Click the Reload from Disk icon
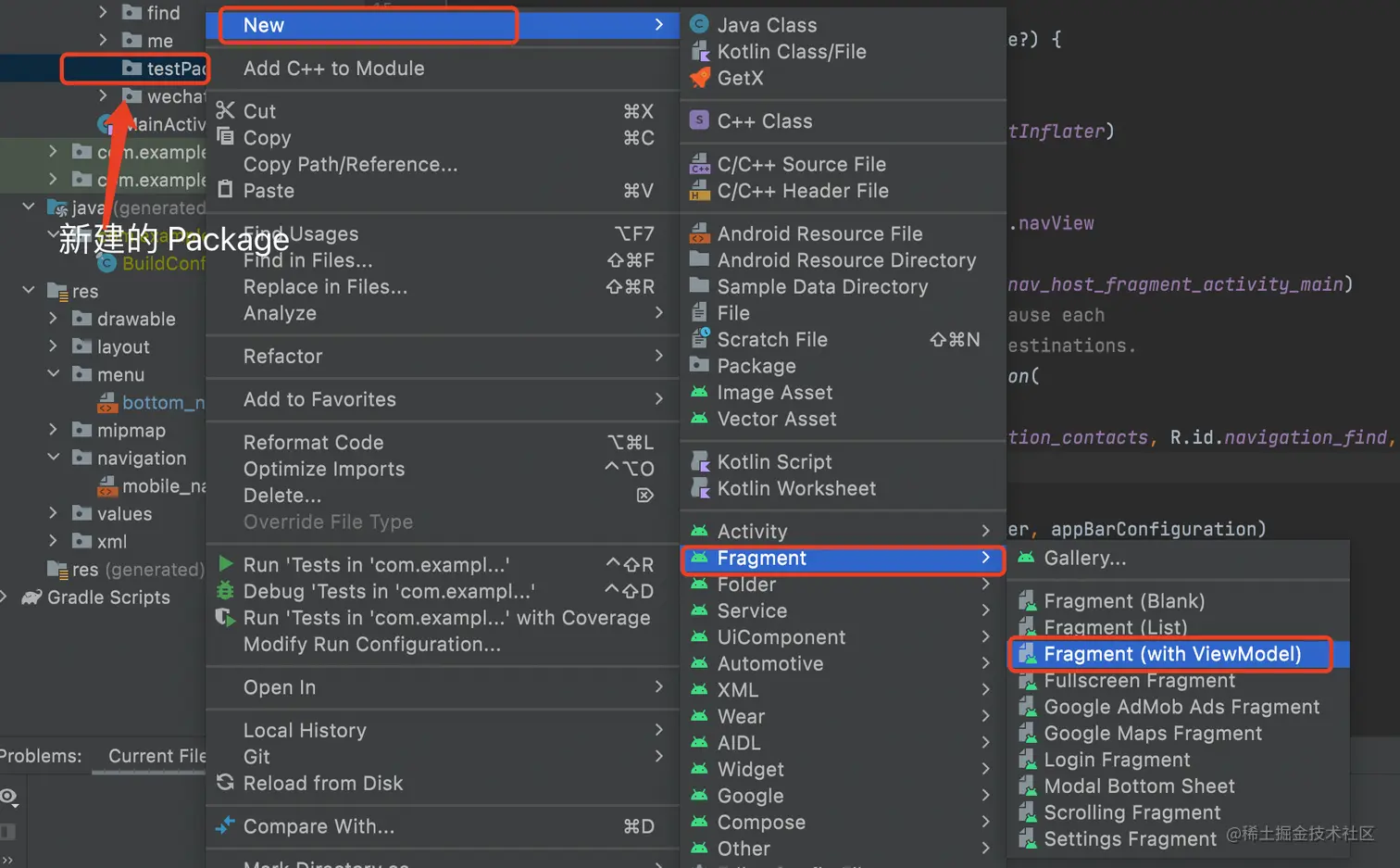1400x868 pixels. tap(225, 783)
